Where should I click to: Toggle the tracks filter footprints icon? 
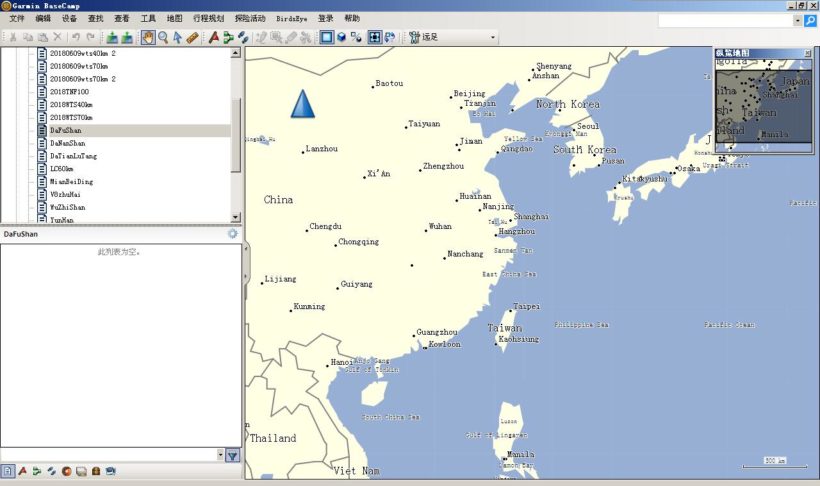tap(52, 471)
